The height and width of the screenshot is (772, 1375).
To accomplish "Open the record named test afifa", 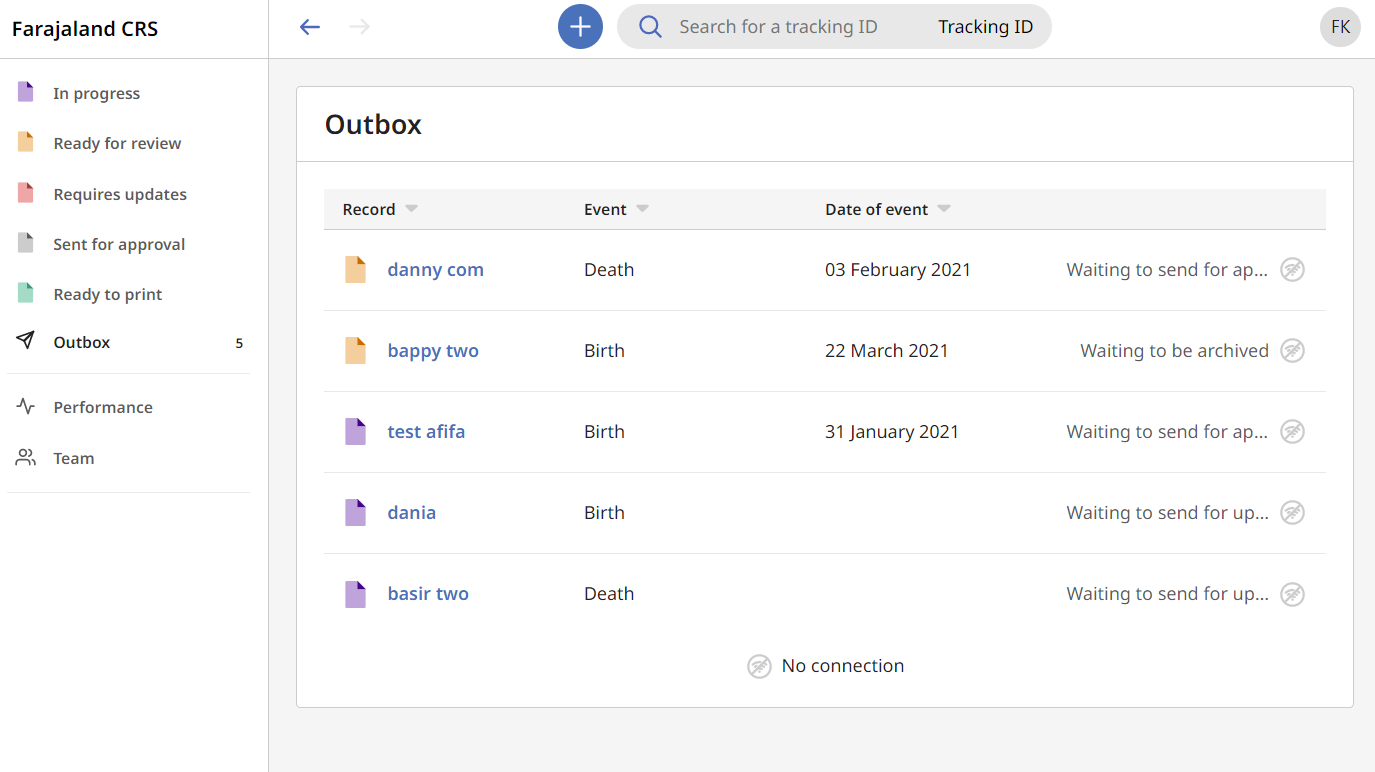I will [426, 431].
